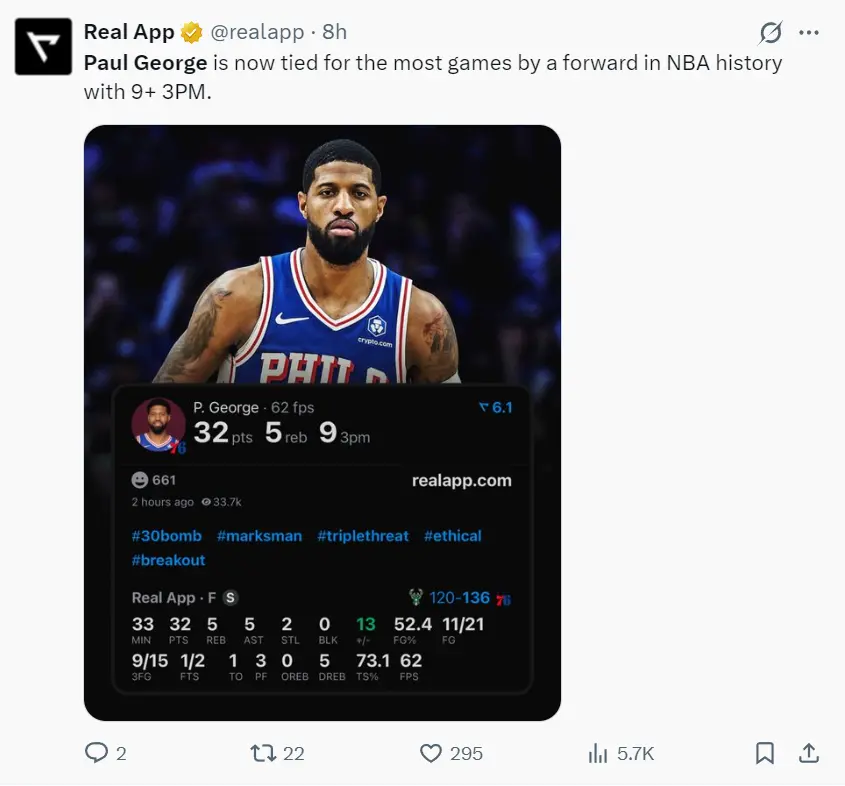Repost this post using retweet icon

coord(263,753)
